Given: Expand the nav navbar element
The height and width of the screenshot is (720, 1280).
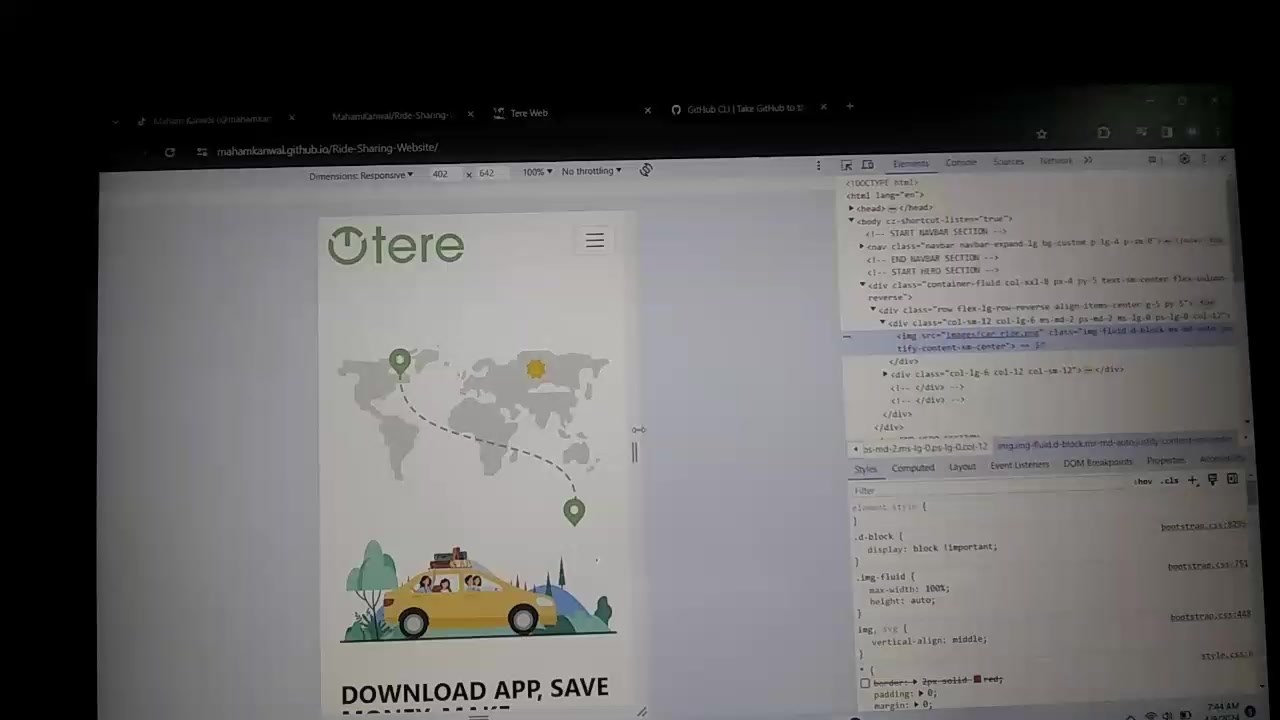Looking at the screenshot, I should point(861,245).
